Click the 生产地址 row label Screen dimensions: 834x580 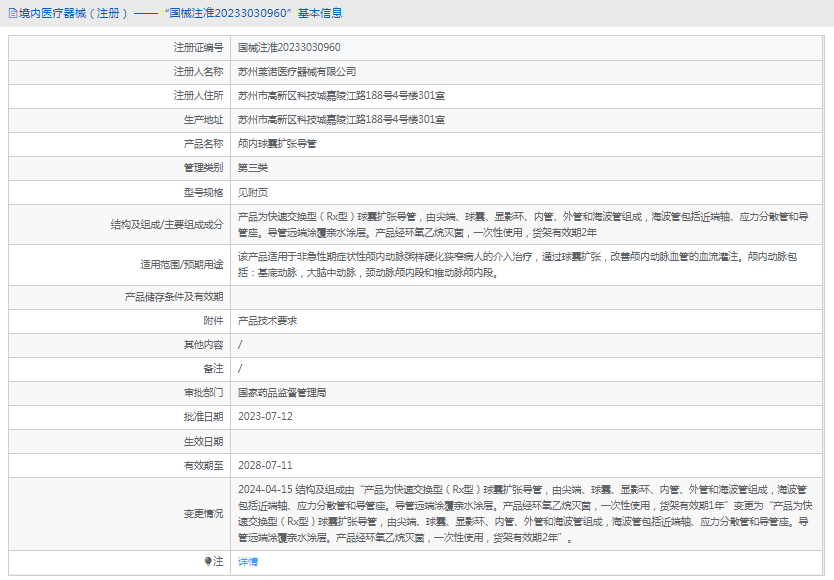pos(204,119)
